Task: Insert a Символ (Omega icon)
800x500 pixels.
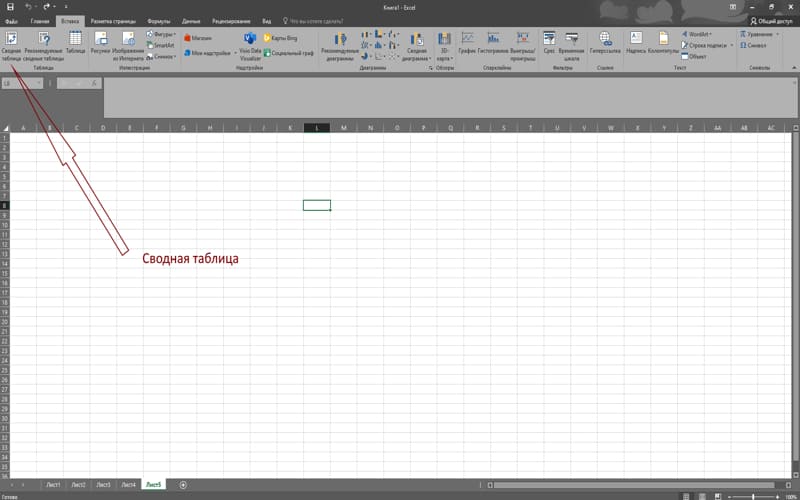Action: [753, 45]
